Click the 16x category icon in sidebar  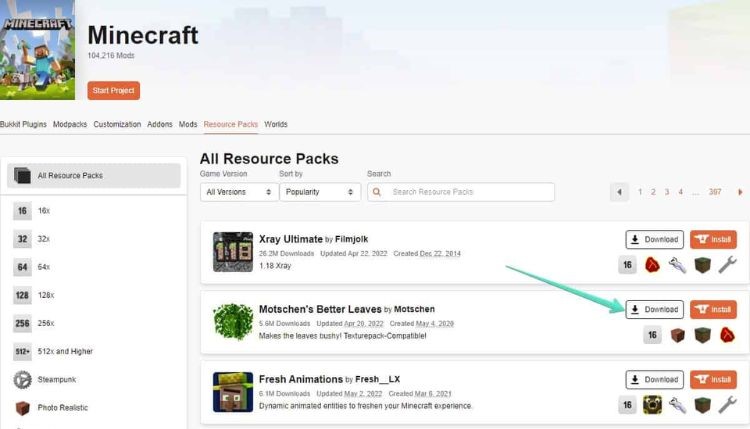tap(22, 210)
